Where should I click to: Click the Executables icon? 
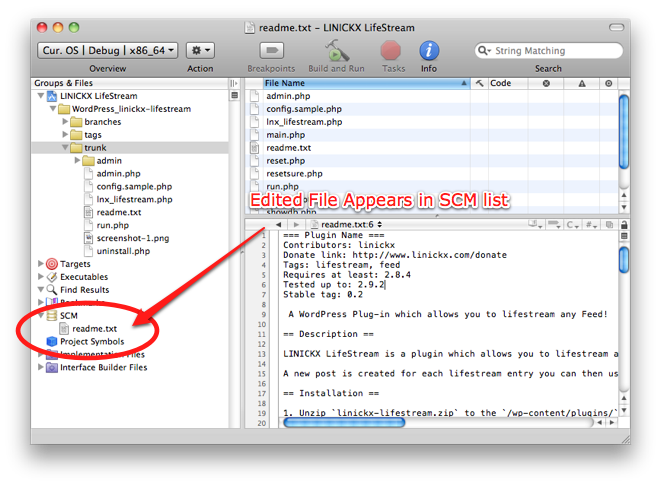52,277
